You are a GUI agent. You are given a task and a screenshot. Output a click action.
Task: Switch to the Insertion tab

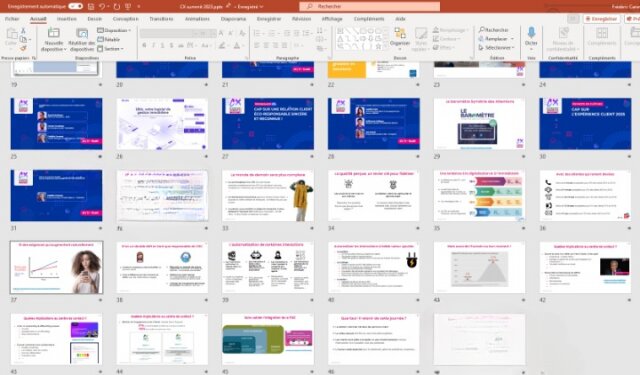(x=67, y=19)
